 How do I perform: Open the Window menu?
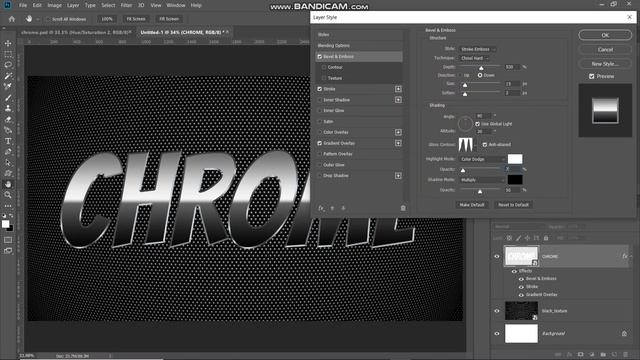pos(176,5)
